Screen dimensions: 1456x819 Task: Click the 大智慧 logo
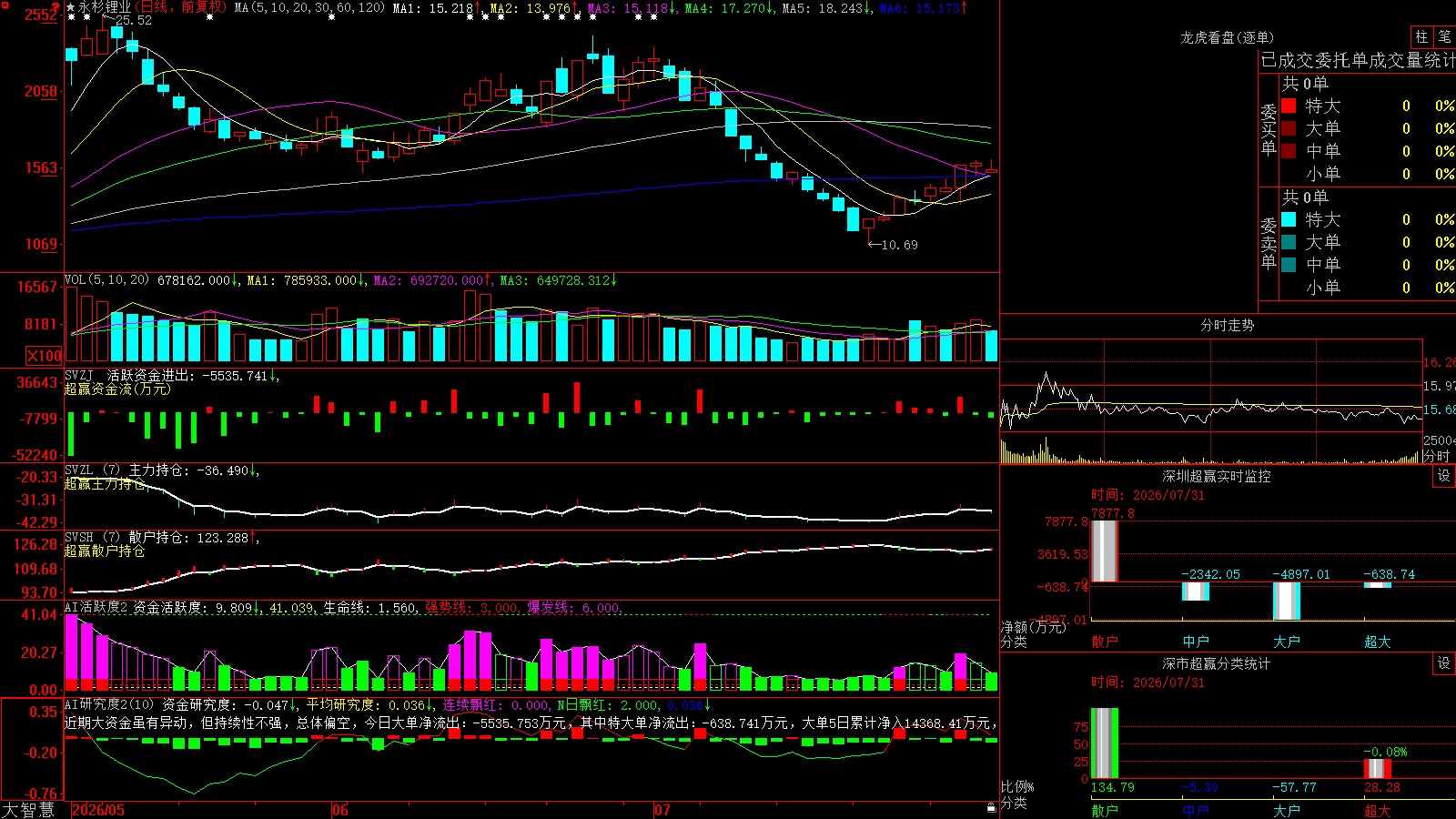coord(28,810)
